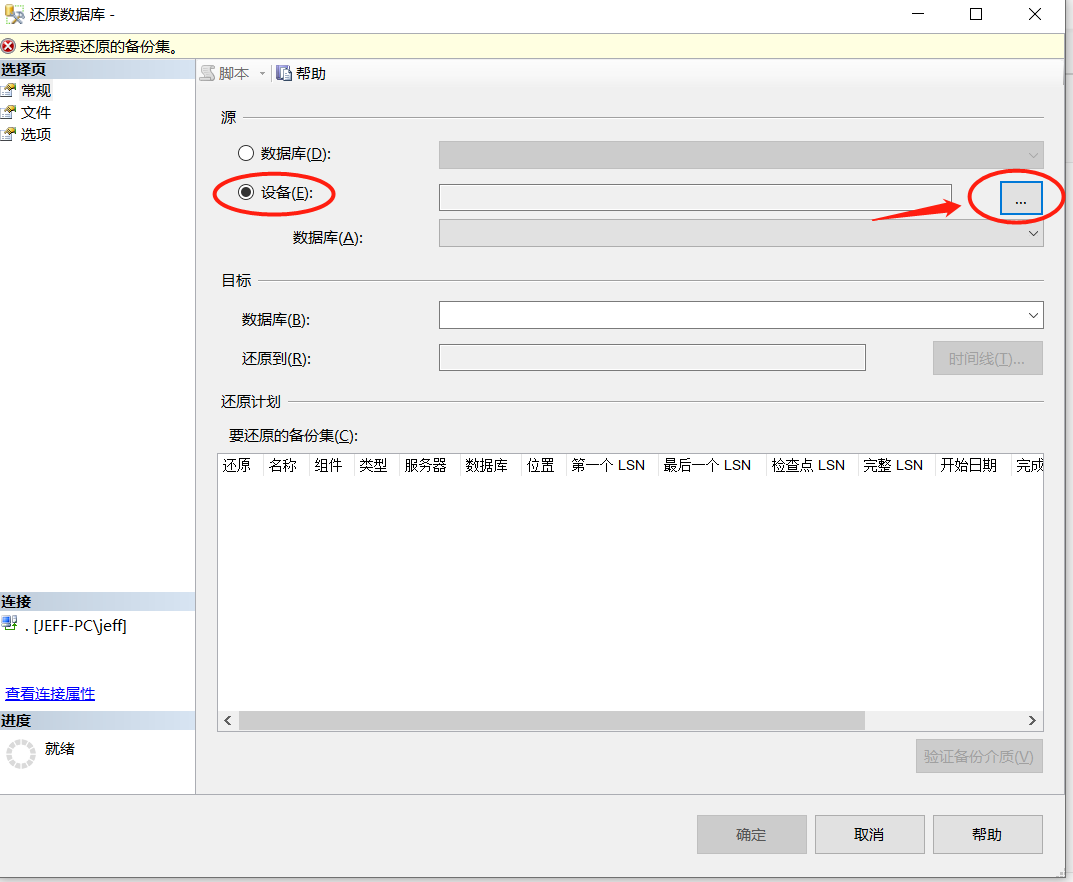Click the server connection icon

click(x=10, y=623)
